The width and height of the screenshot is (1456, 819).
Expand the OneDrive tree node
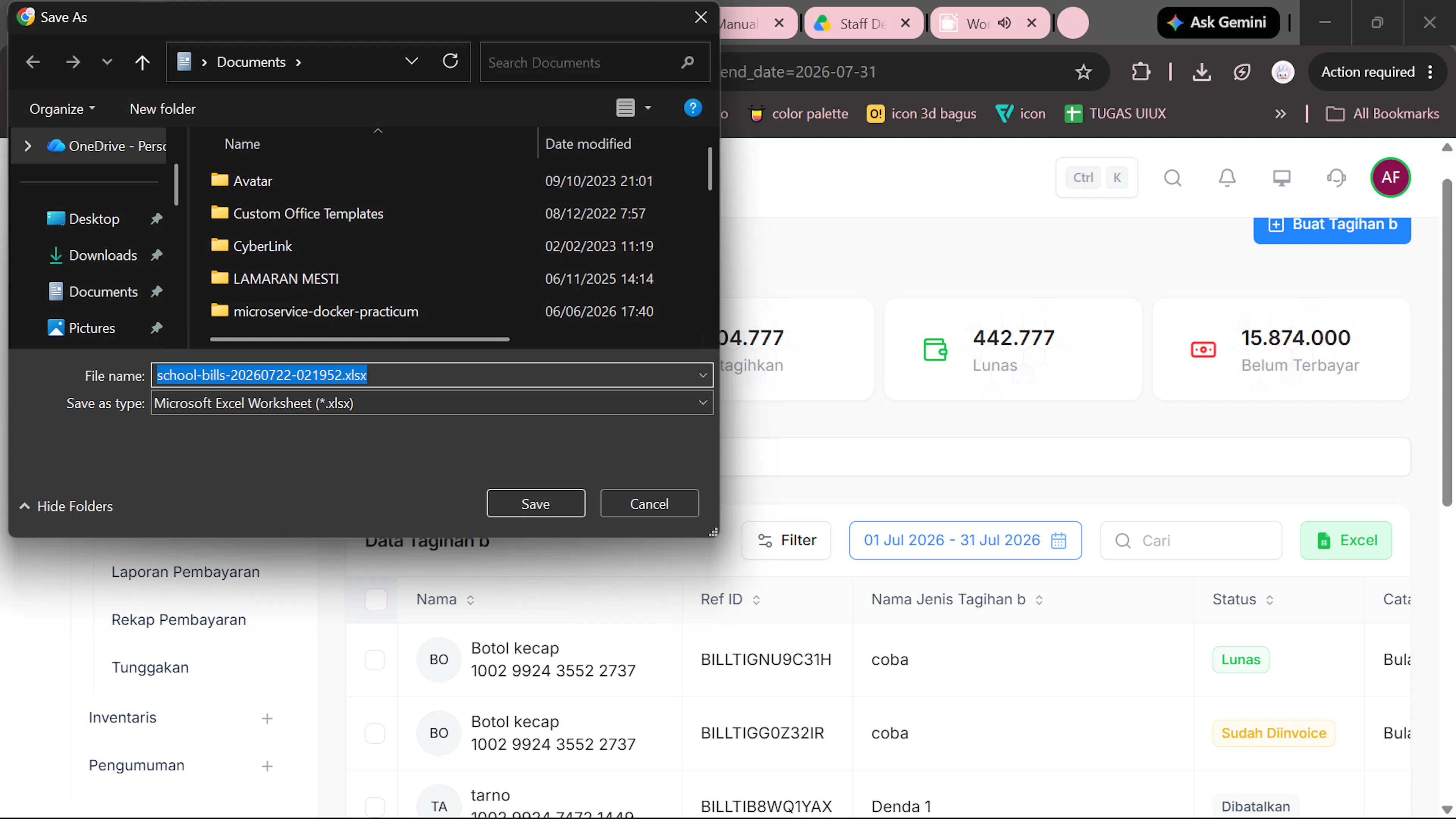[28, 146]
